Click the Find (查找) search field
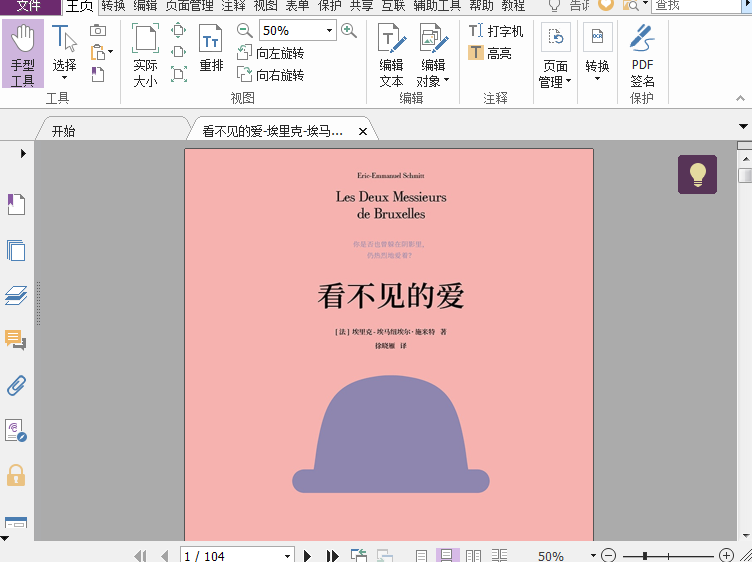This screenshot has height=562, width=752. click(697, 6)
